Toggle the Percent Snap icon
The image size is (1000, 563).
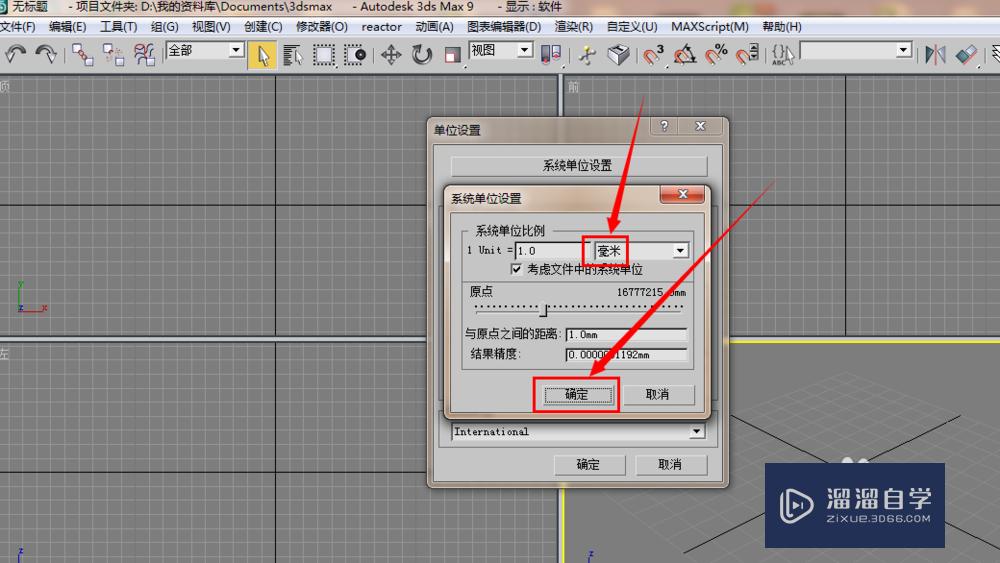point(716,55)
